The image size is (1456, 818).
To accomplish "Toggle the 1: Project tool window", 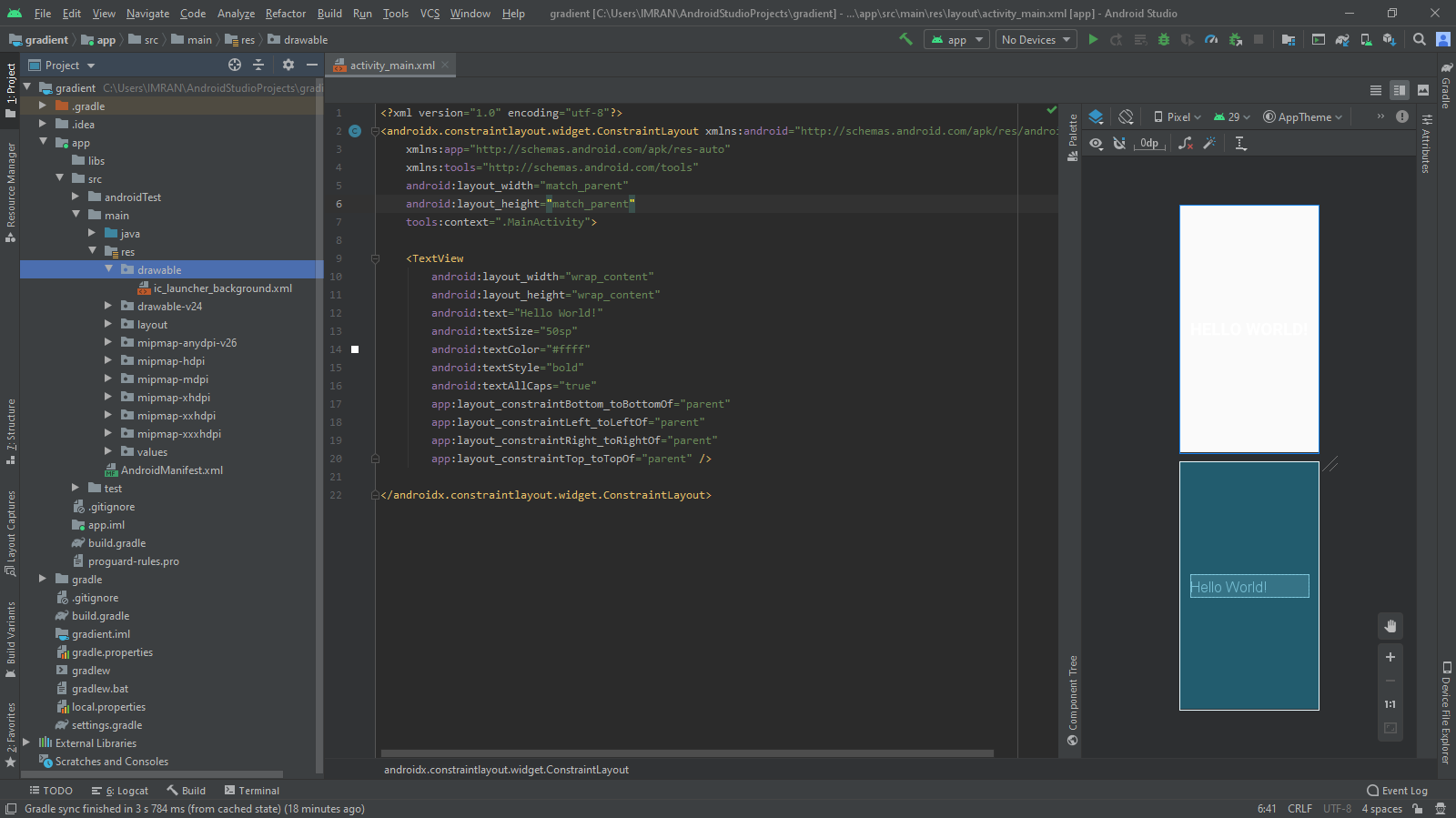I will click(10, 91).
